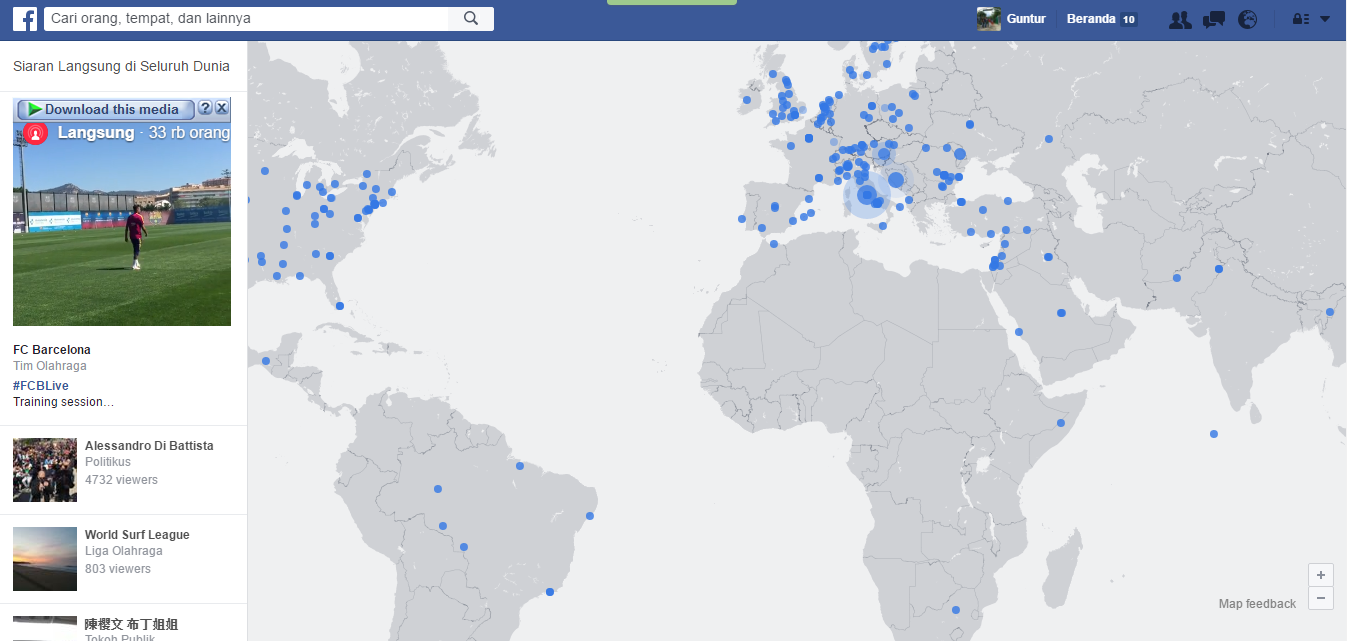Select Alessandro Di Battista thumbnail

point(45,470)
